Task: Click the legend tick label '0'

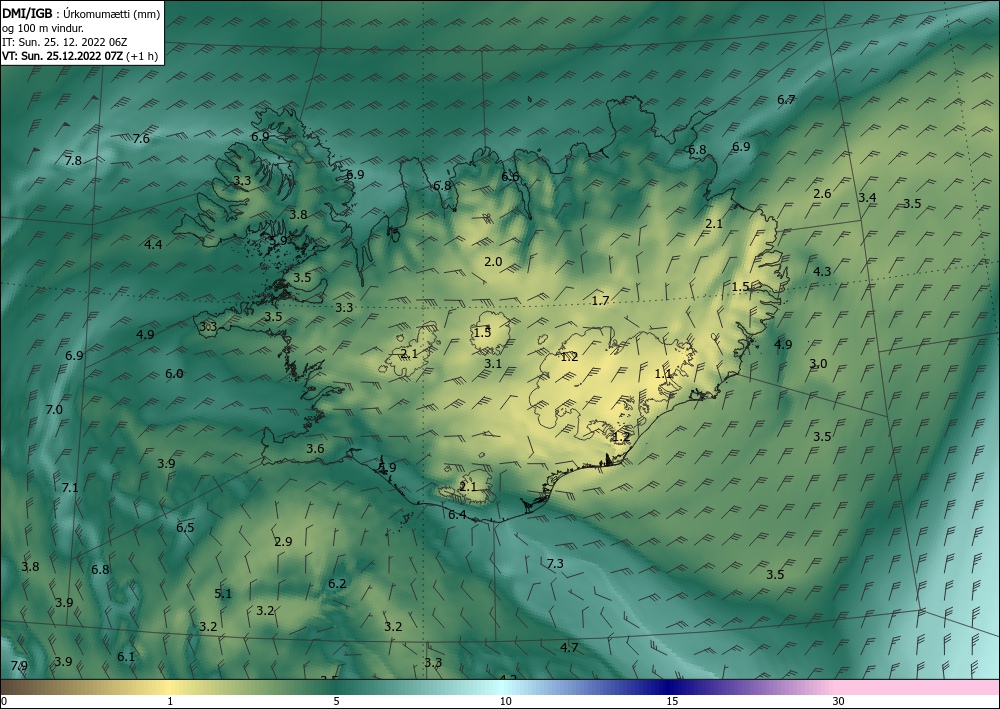Action: pyautogui.click(x=4, y=701)
